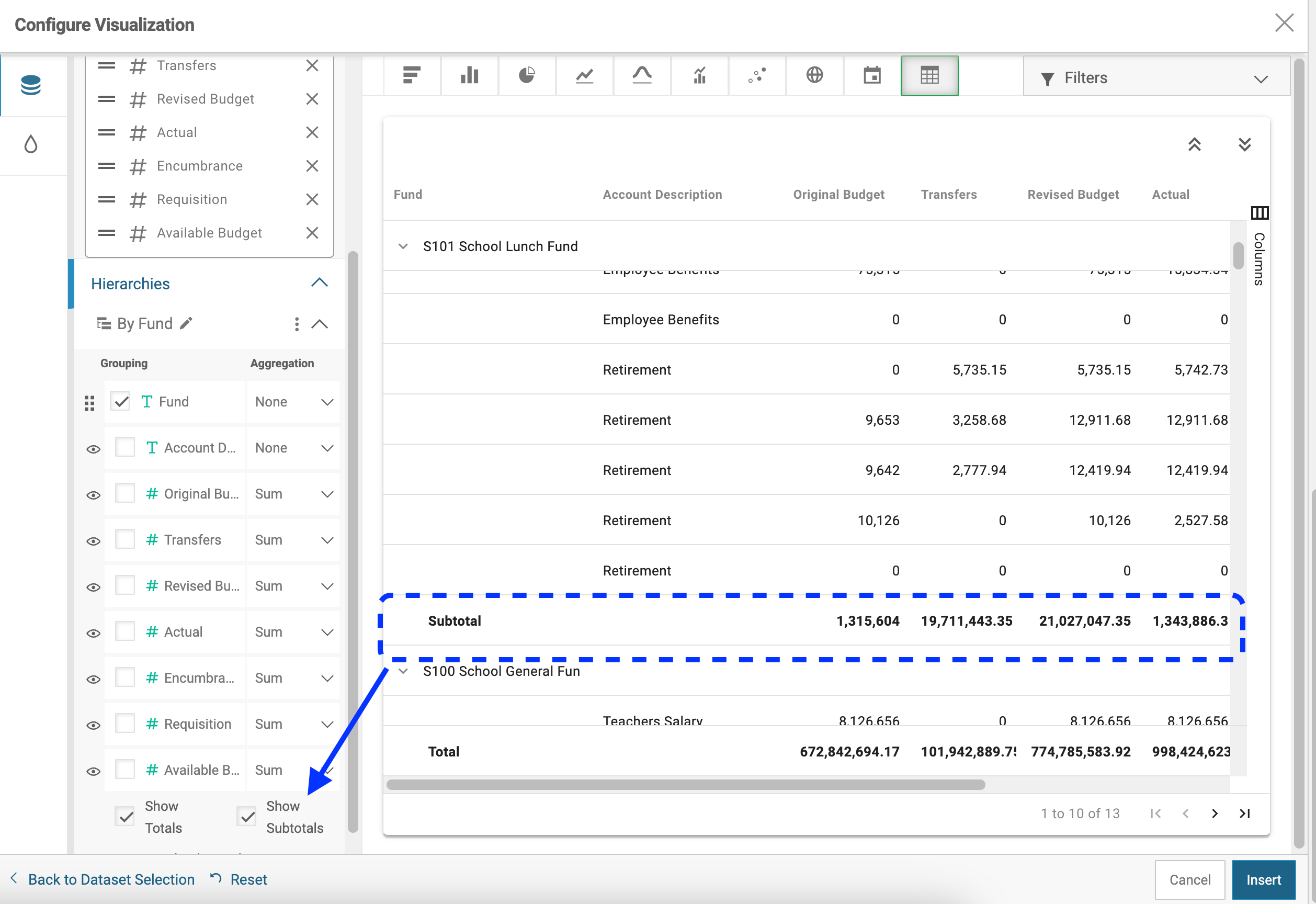Open the Fund aggregation dropdown
1316x904 pixels.
pos(293,402)
